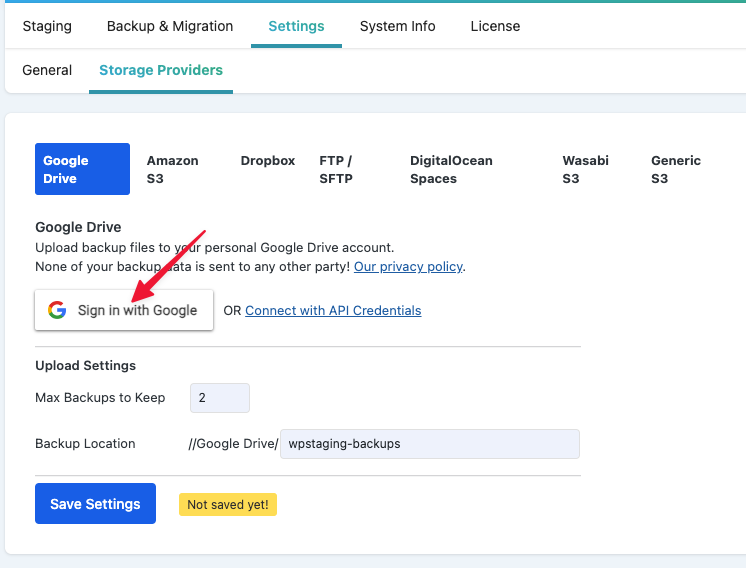Pick the Dropbox provider tab
The image size is (746, 568).
pos(268,161)
